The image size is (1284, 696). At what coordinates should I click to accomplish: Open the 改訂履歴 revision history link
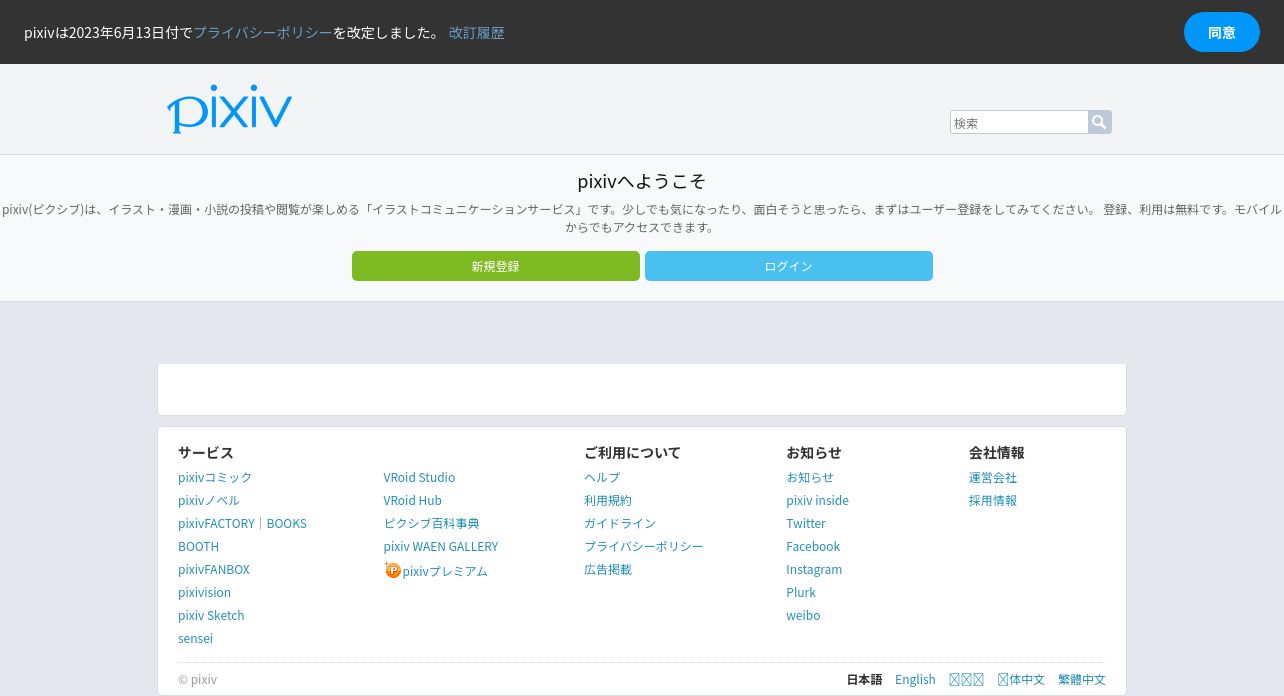(476, 32)
